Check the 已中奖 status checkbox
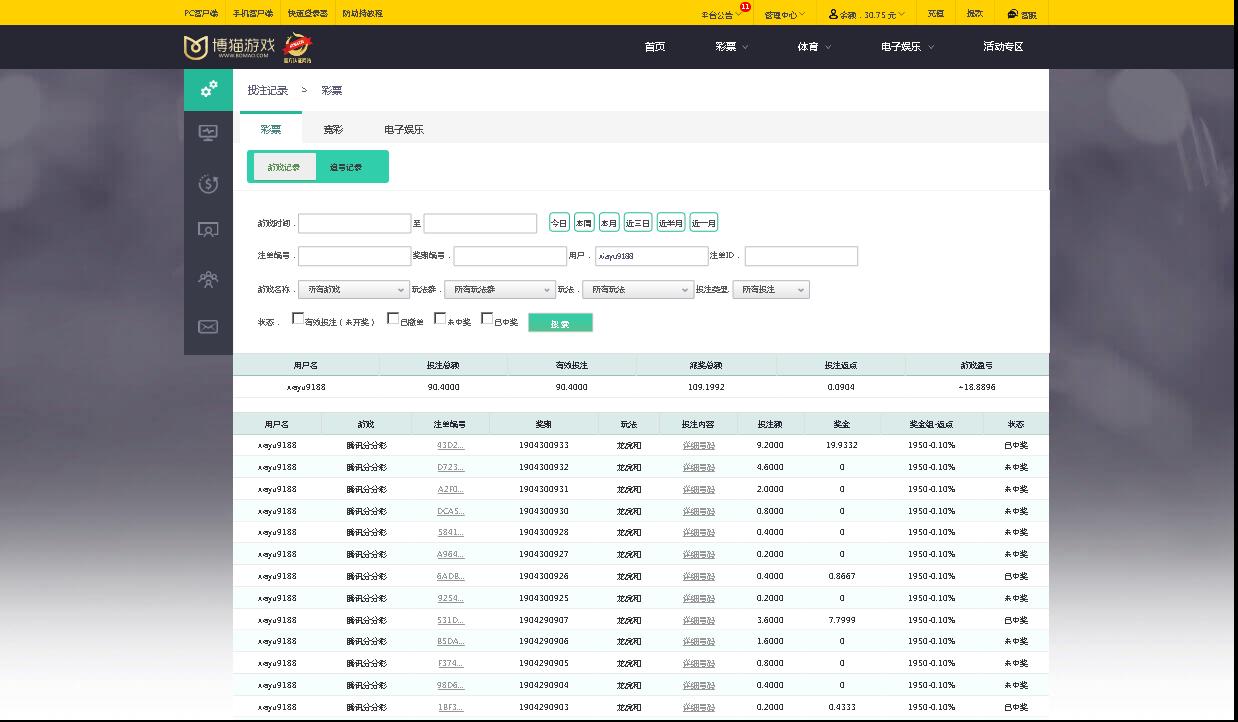Screen dimensions: 1238x722 coord(487,318)
